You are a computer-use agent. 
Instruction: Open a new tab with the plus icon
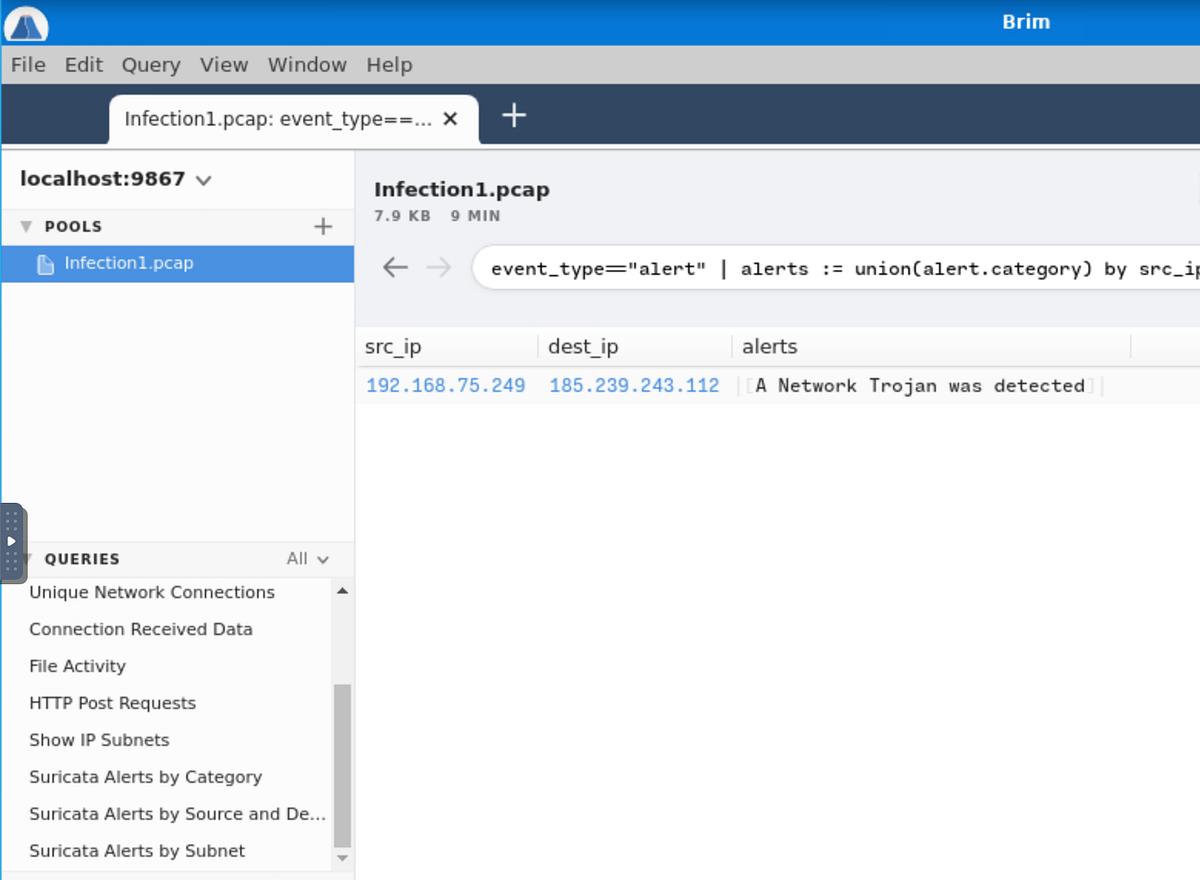(513, 115)
